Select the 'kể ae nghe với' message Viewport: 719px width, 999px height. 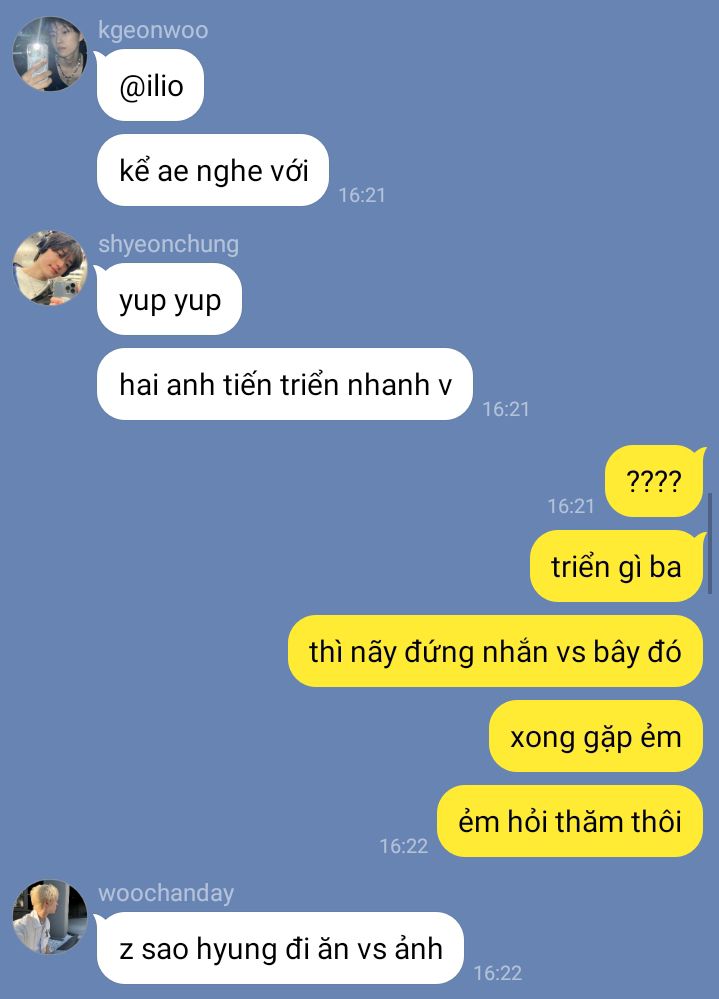click(x=213, y=170)
